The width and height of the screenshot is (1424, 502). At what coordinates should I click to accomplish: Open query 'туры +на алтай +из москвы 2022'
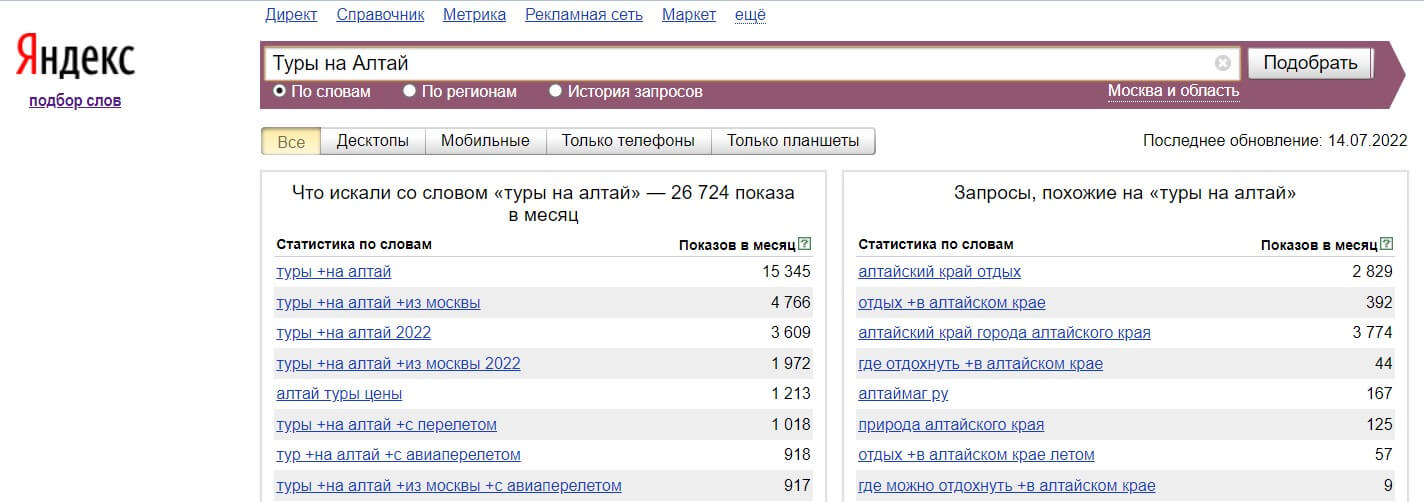398,363
